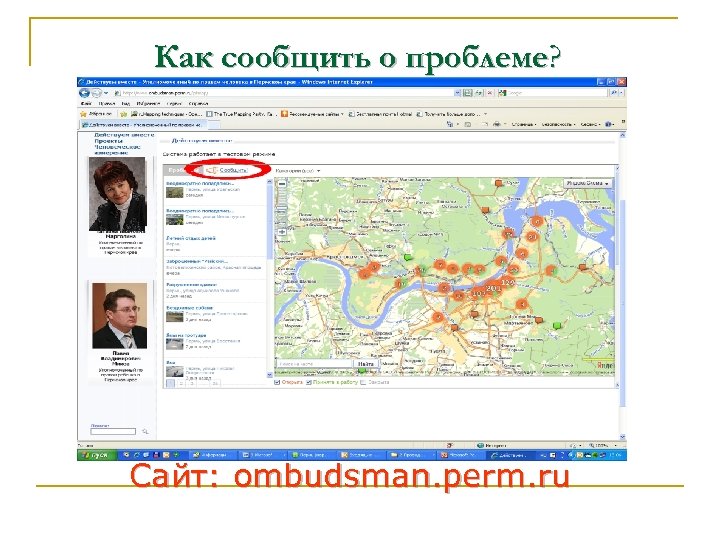Viewport: 720px width, 540px height.
Task: Click the orange cluster marker labeled 129
Action: [x=507, y=282]
